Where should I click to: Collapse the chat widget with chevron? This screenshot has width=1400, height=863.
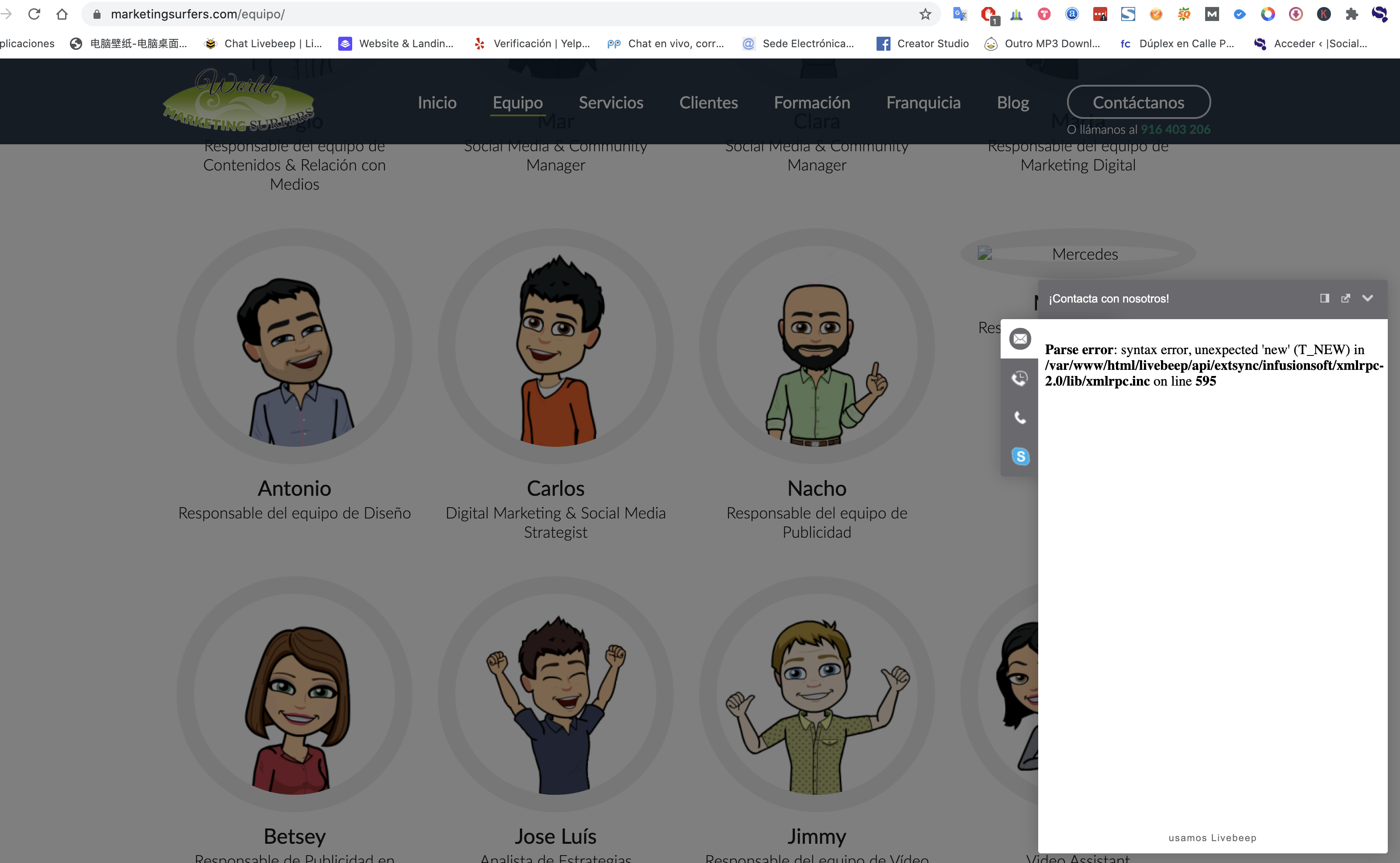(1368, 298)
